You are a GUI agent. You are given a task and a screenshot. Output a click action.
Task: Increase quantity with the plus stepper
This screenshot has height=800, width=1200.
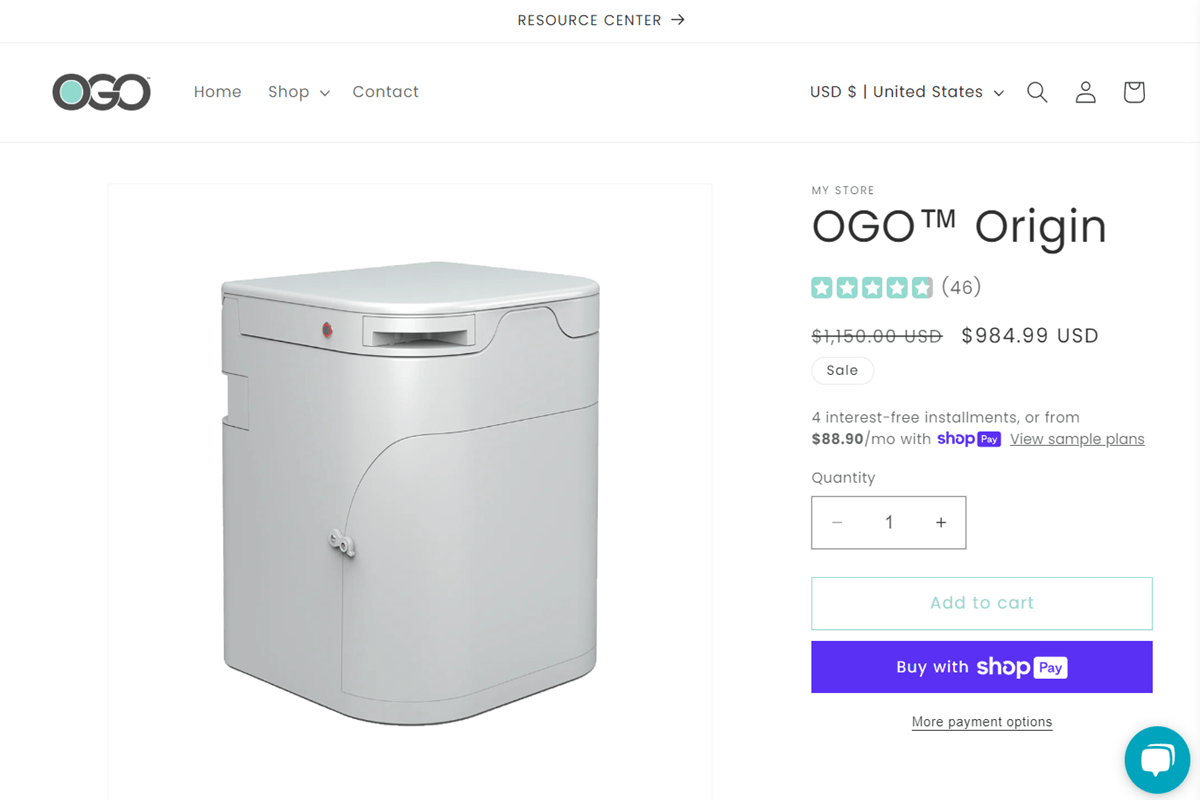(x=940, y=522)
